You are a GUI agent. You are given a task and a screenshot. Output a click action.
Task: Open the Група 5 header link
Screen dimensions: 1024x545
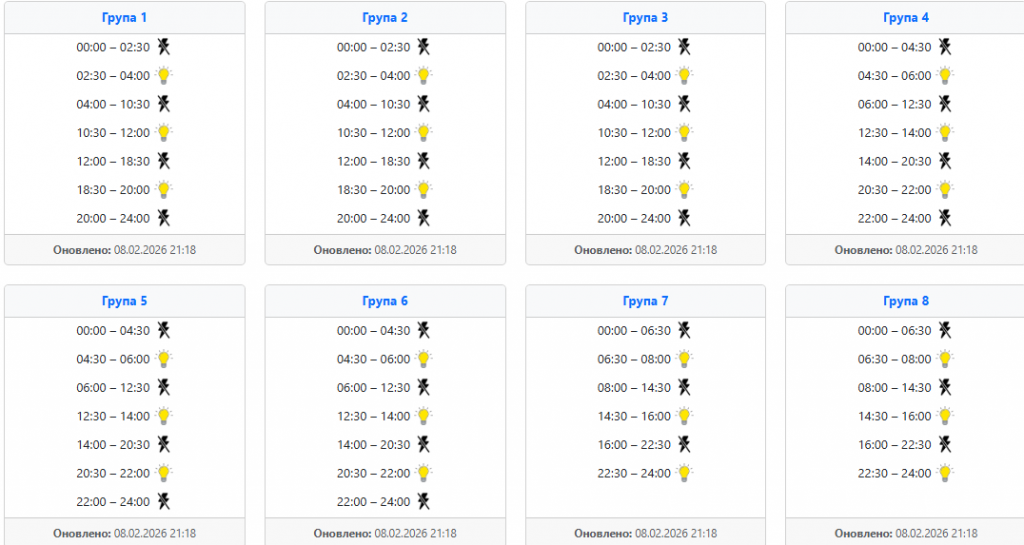point(124,301)
